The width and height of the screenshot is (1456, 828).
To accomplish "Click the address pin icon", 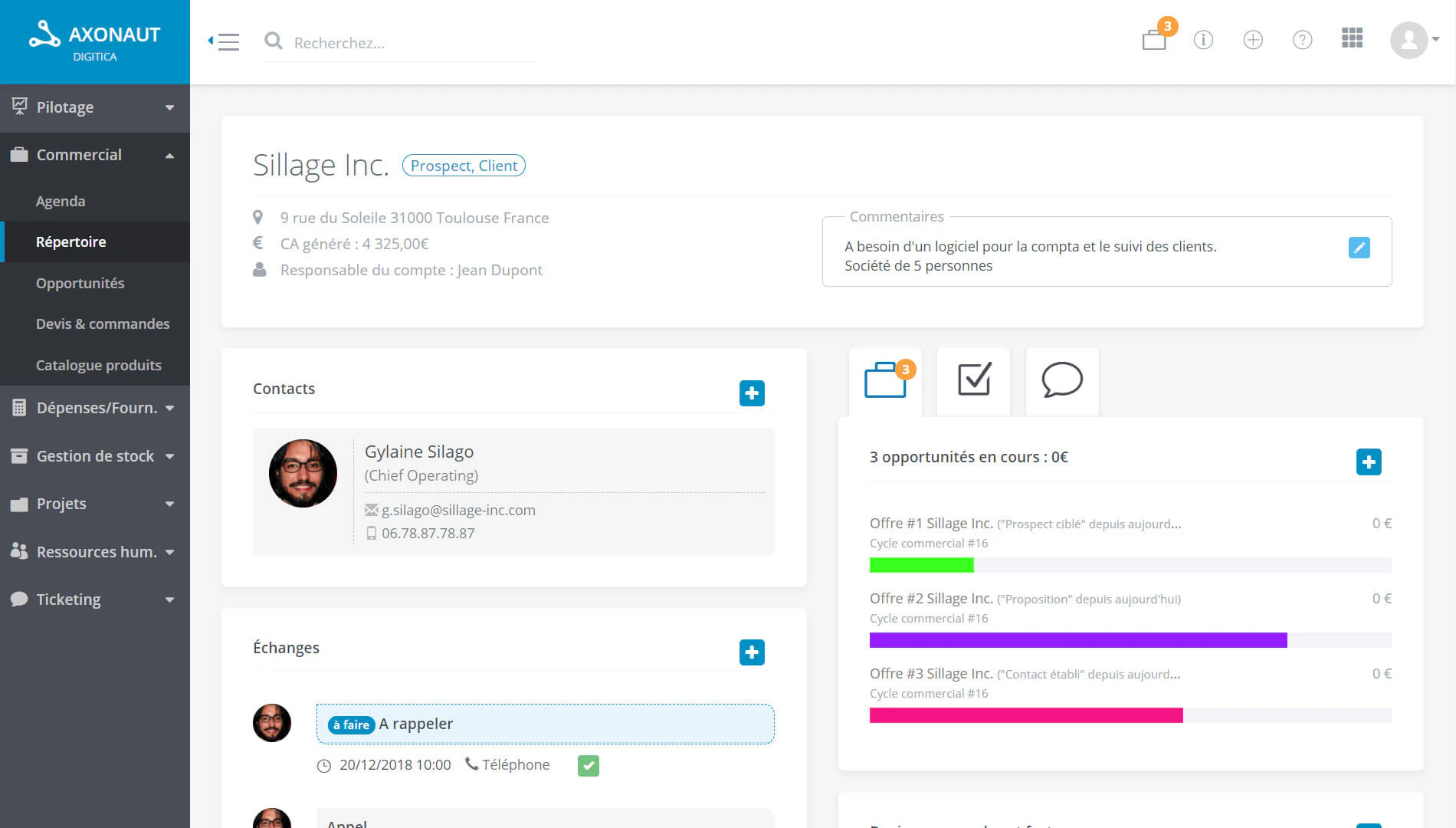I will tap(258, 218).
